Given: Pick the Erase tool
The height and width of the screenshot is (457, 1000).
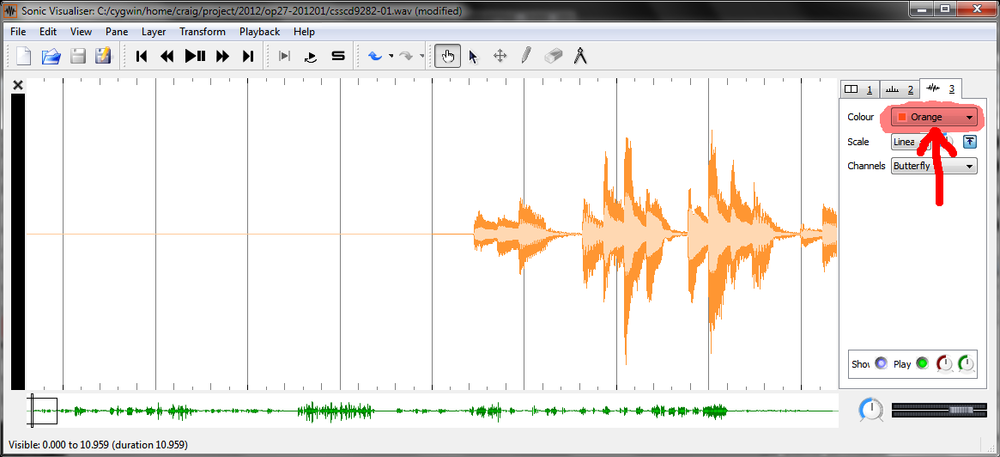Looking at the screenshot, I should coord(554,57).
